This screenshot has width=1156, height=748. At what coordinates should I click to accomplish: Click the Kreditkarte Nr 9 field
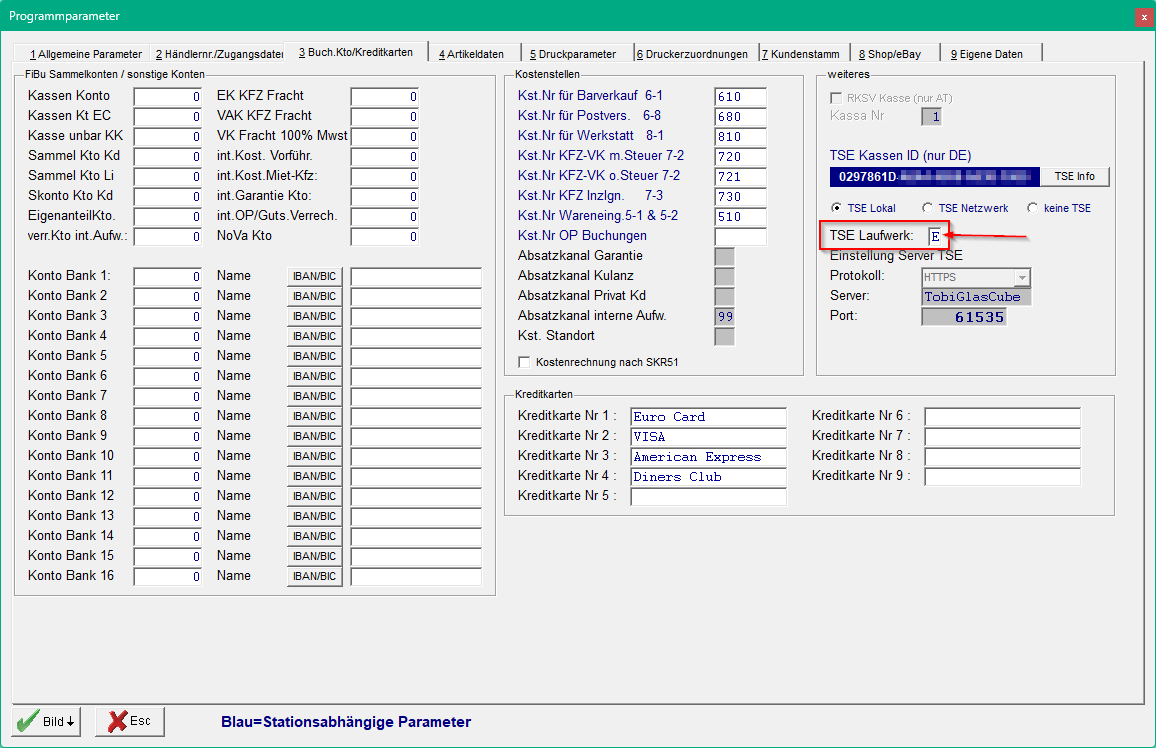coord(1003,477)
